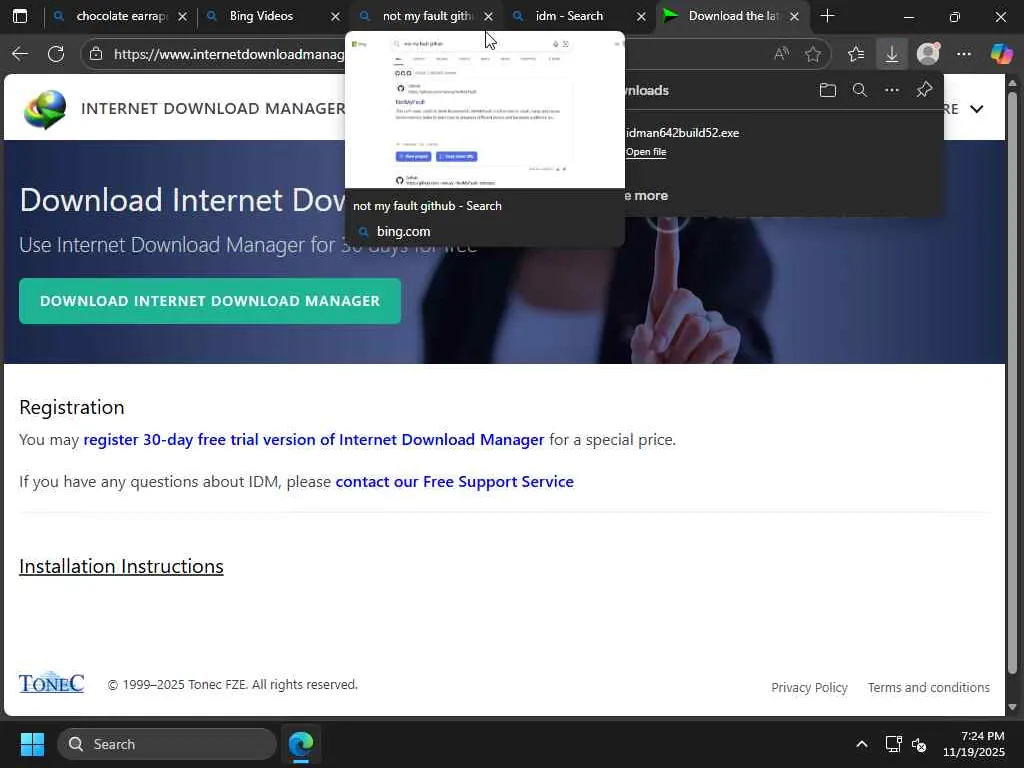
Task: Open network status tray icon
Action: tap(893, 744)
